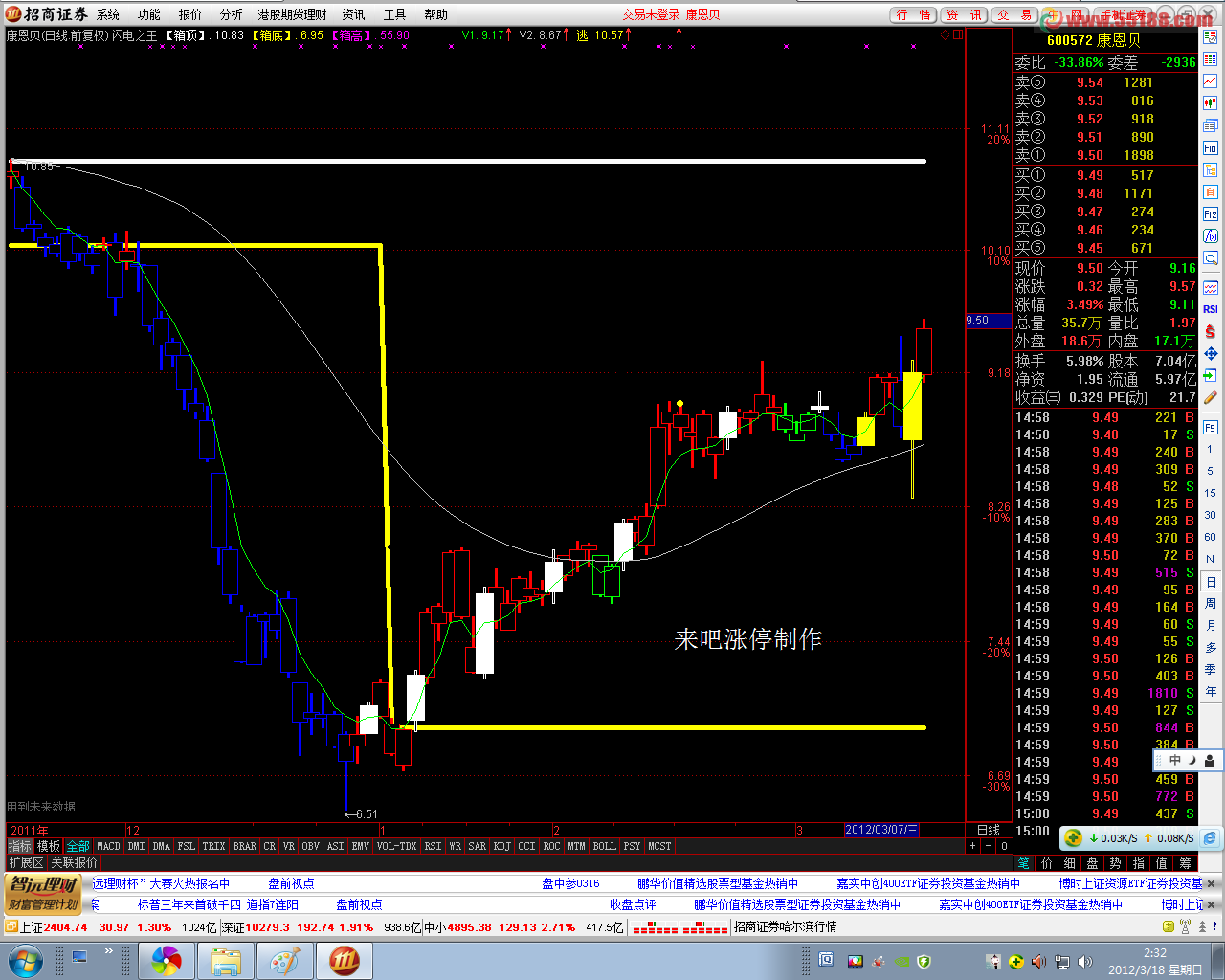Open the 分析 menu
The width and height of the screenshot is (1225, 980).
pyautogui.click(x=232, y=14)
